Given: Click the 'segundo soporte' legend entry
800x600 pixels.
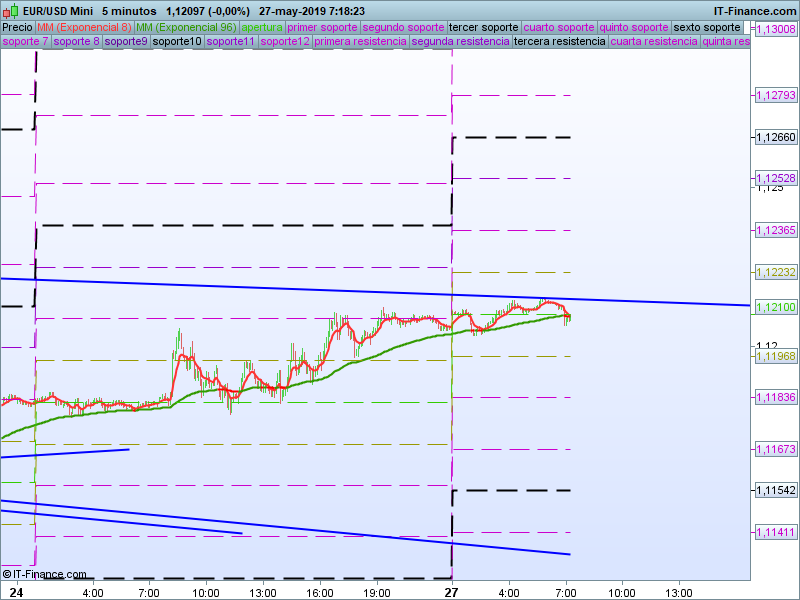Looking at the screenshot, I should coord(403,27).
